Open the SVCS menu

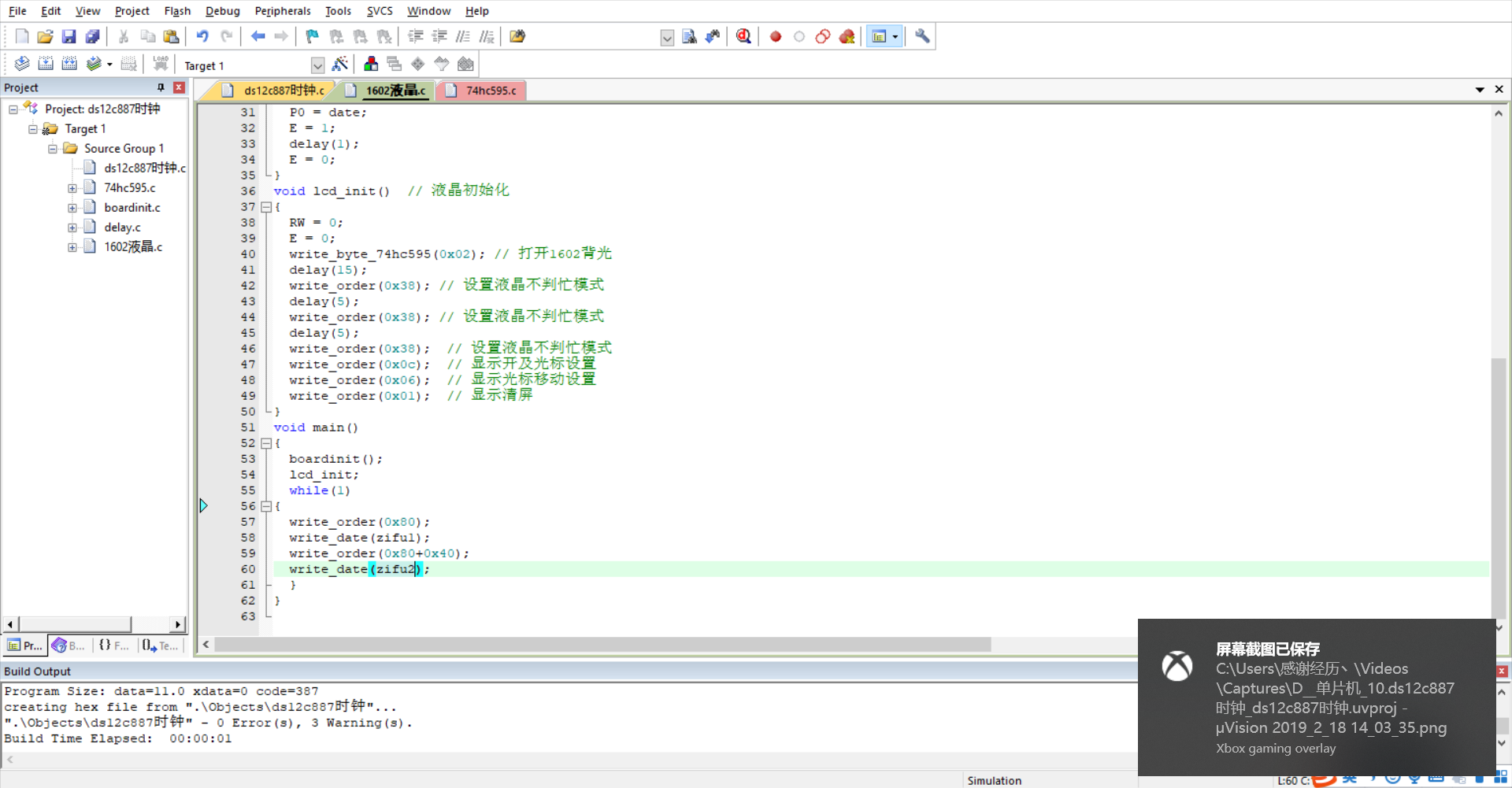coord(380,11)
